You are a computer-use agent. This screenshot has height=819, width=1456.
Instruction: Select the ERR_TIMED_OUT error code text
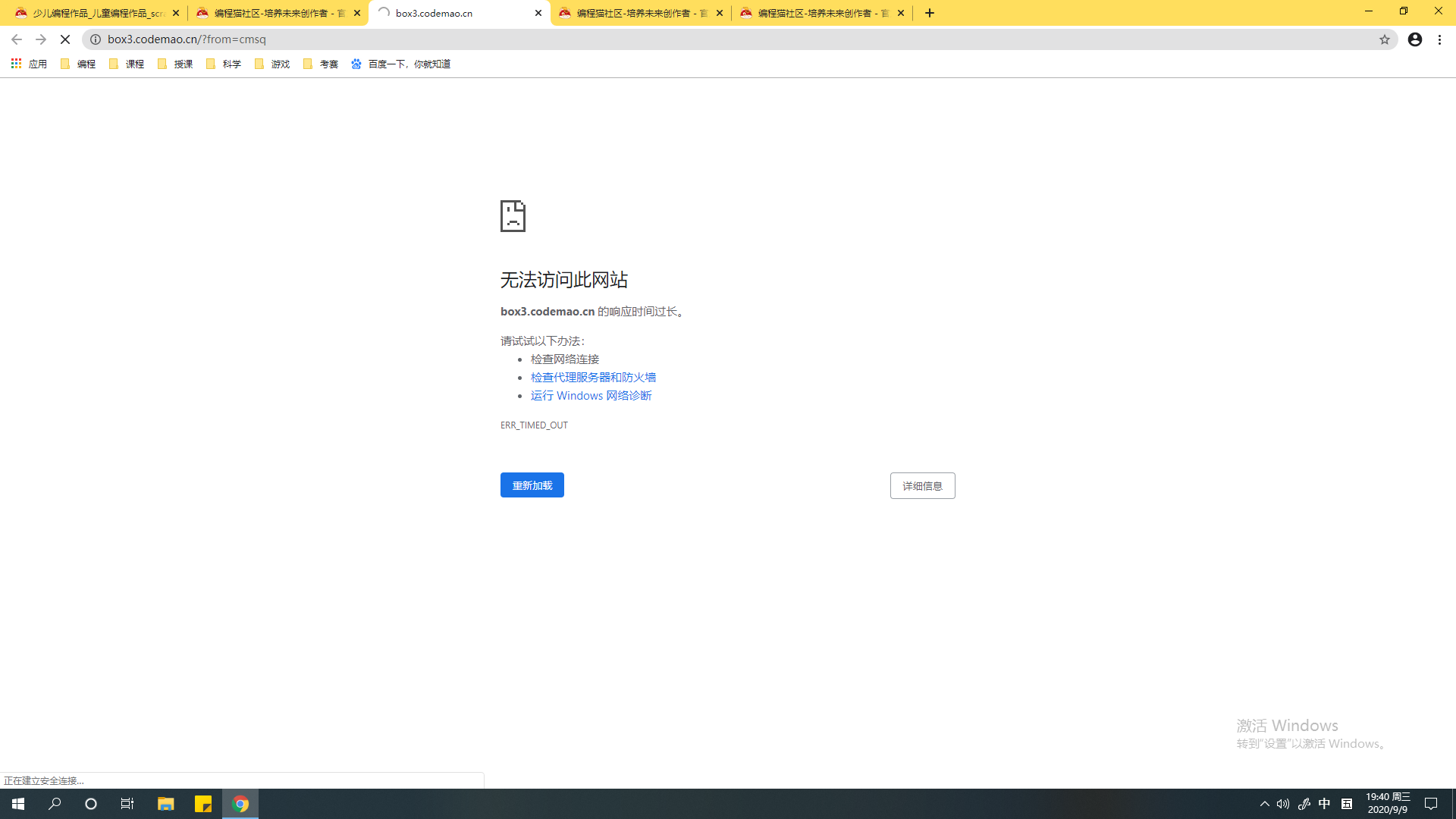[534, 425]
